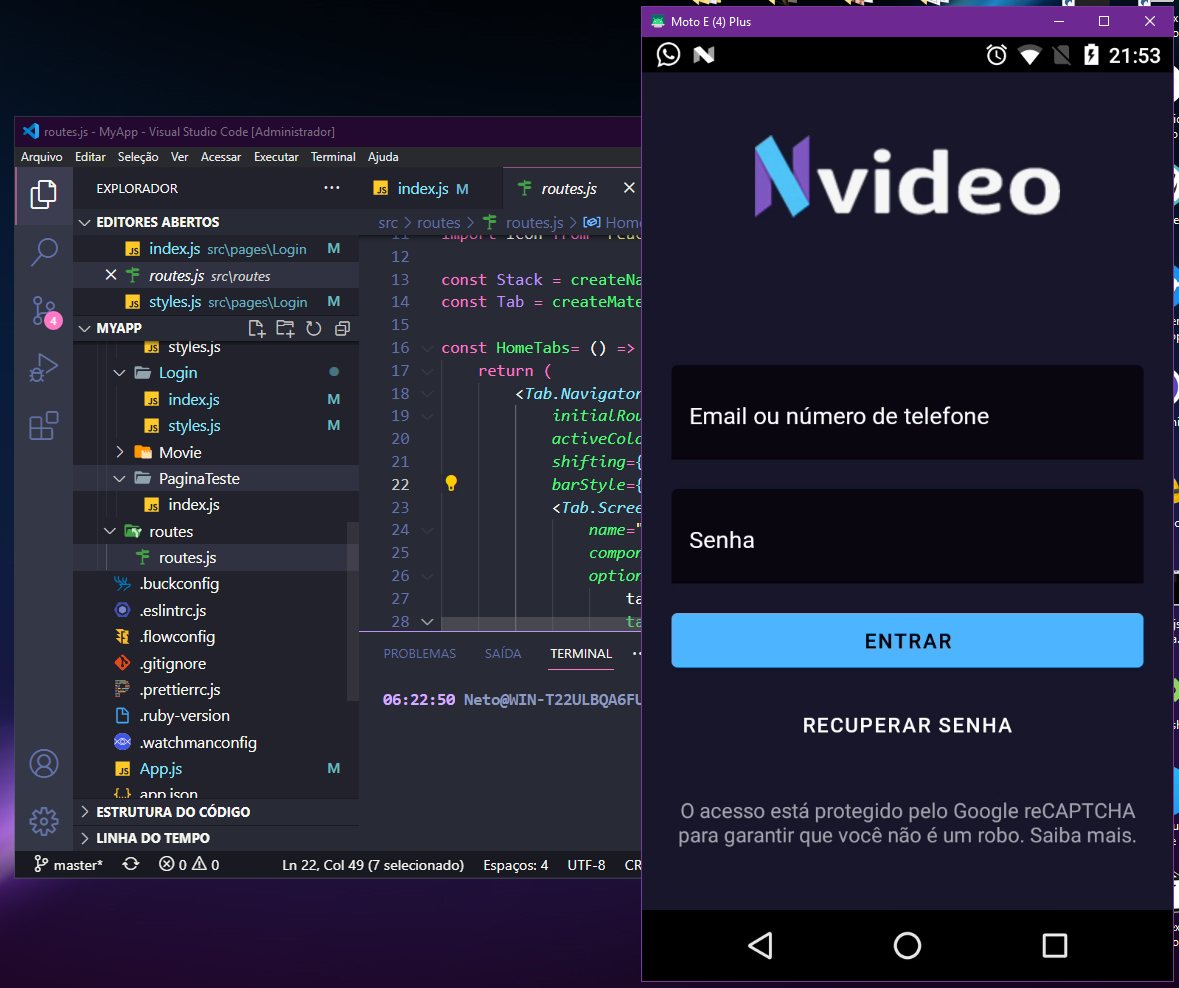1179x988 pixels.
Task: Collapse all folders using the Explorer icon
Action: 341,328
